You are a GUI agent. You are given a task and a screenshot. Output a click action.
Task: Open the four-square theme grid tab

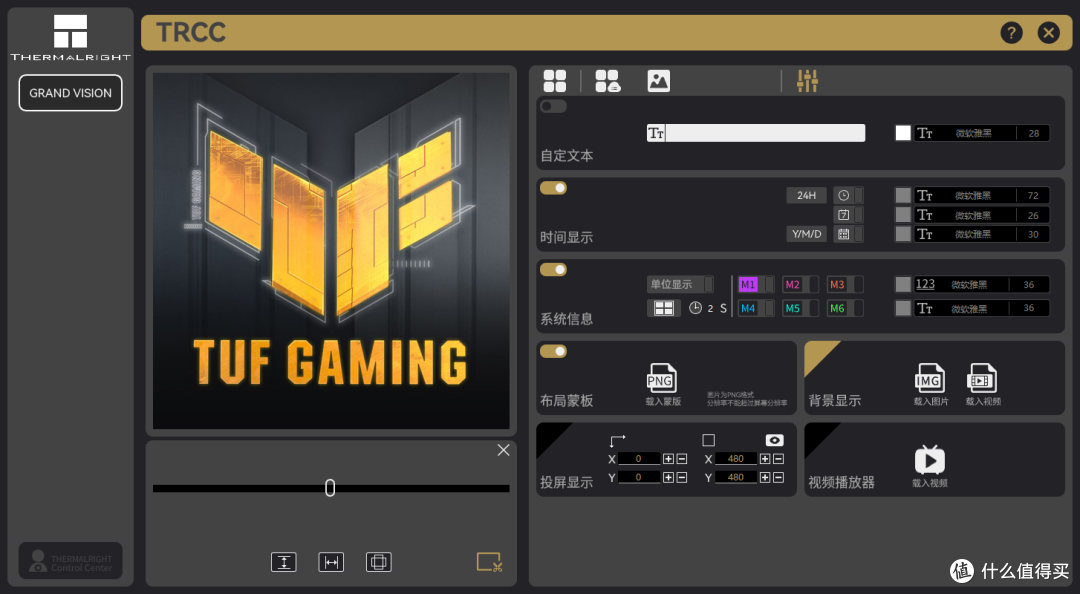coord(554,81)
